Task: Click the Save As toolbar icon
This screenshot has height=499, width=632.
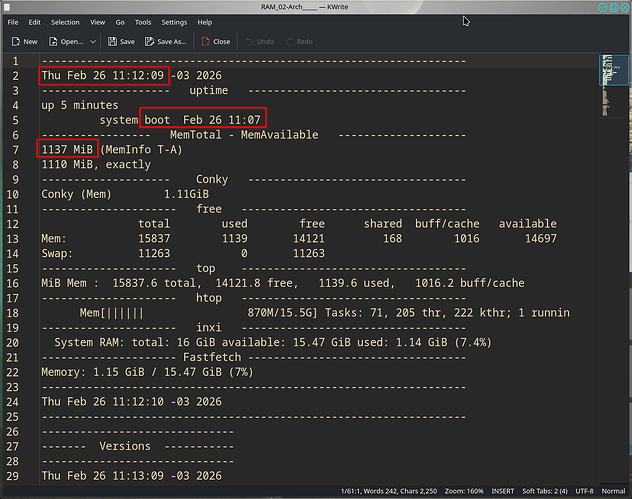Action: coord(150,42)
